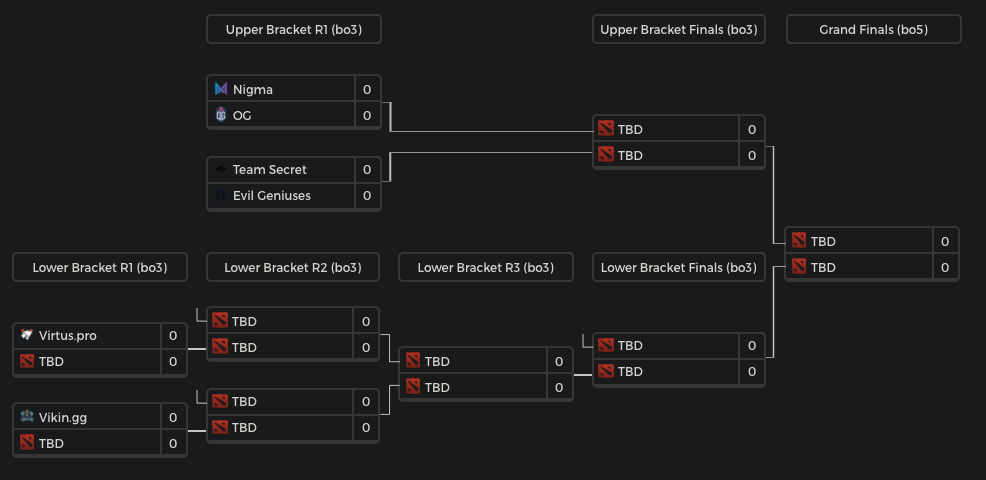Image resolution: width=986 pixels, height=480 pixels.
Task: Click the Team Secret logo icon
Action: 221,170
